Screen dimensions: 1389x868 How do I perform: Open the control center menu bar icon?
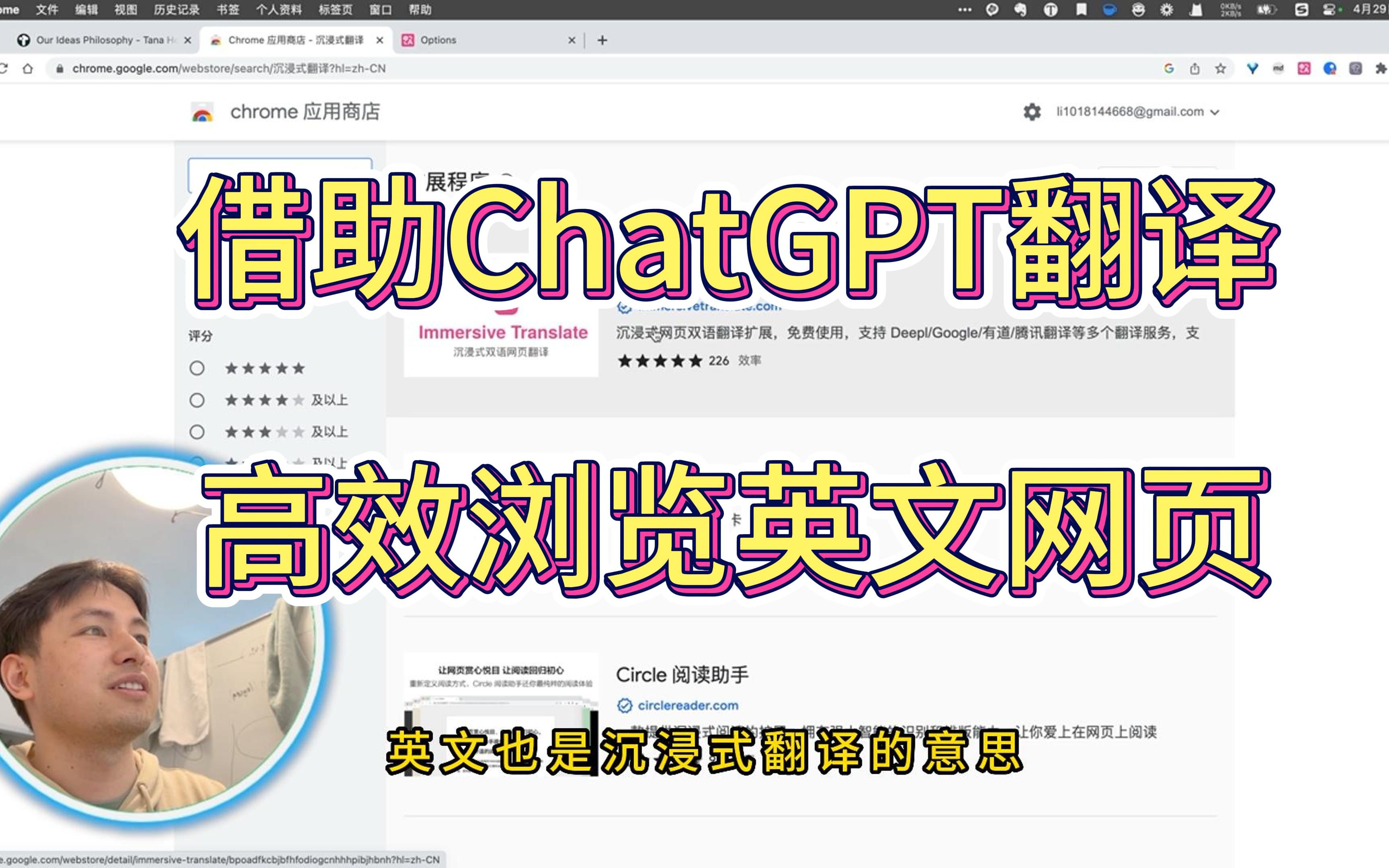(1329, 10)
